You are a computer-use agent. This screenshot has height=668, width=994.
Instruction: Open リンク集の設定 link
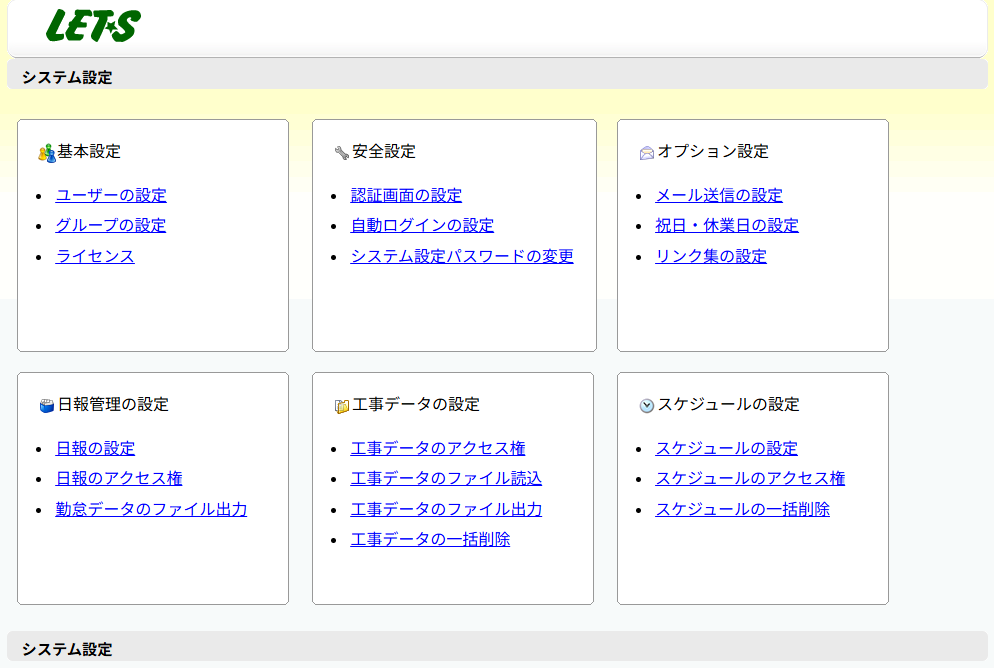[711, 257]
